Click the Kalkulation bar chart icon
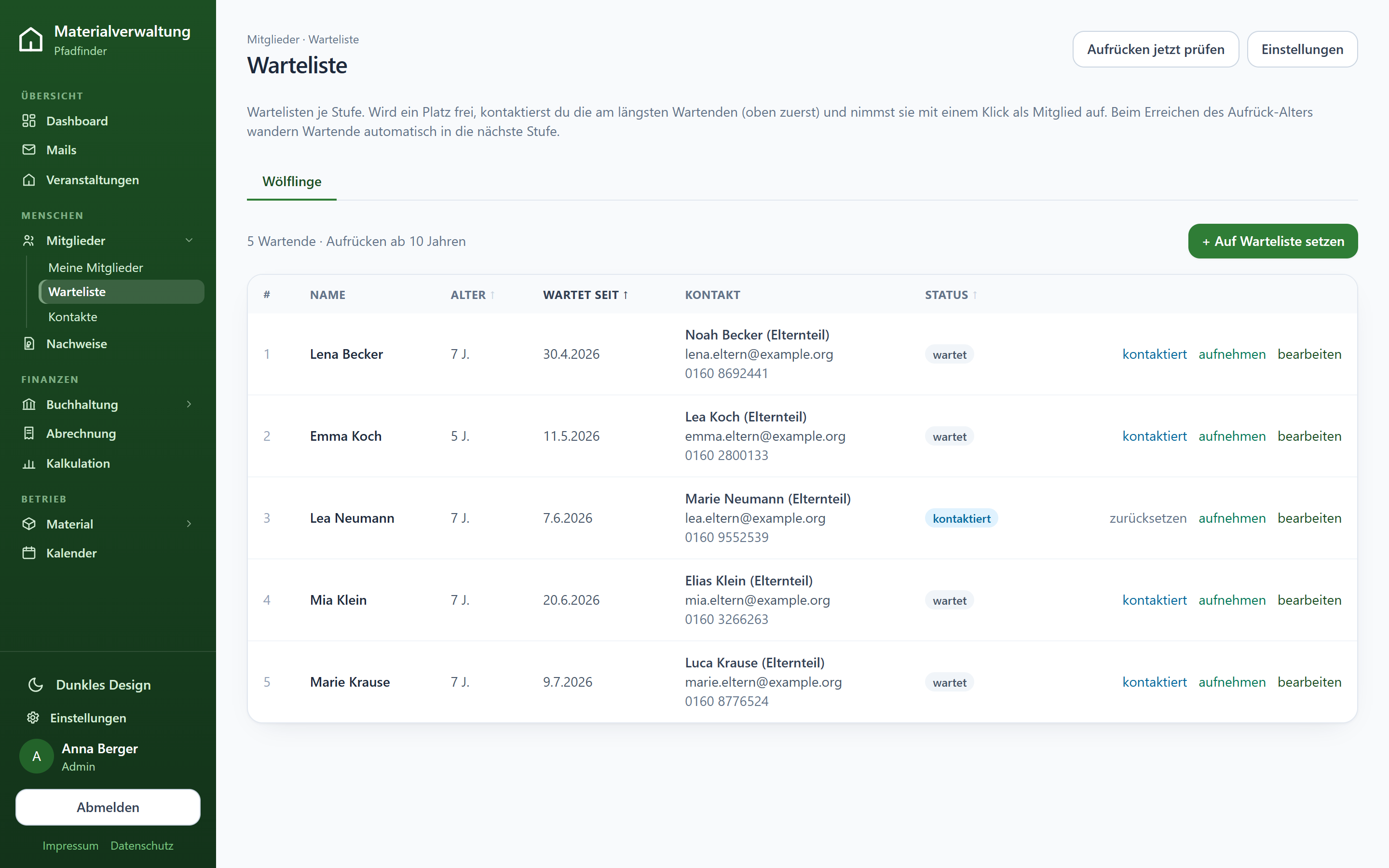The height and width of the screenshot is (868, 1389). click(x=29, y=463)
